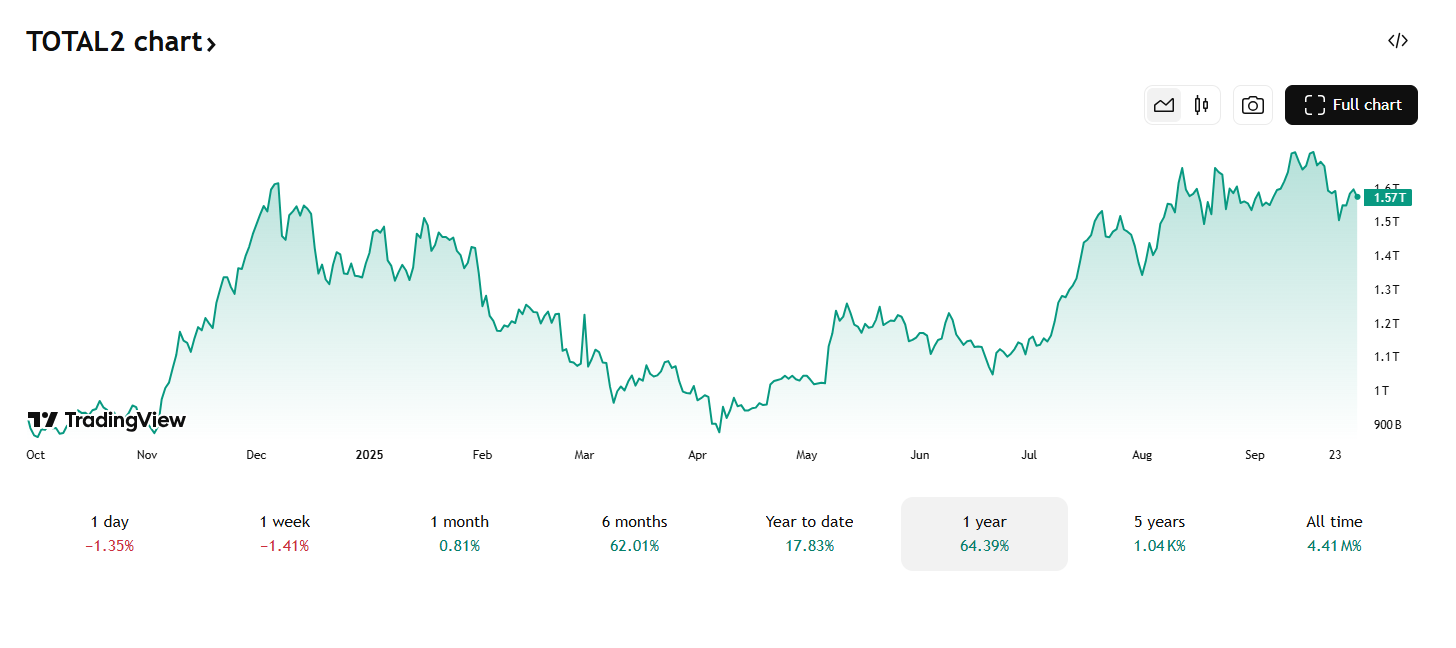Screen dimensions: 1456x648
Task: Click the 1.57T current price label
Action: [x=1388, y=198]
